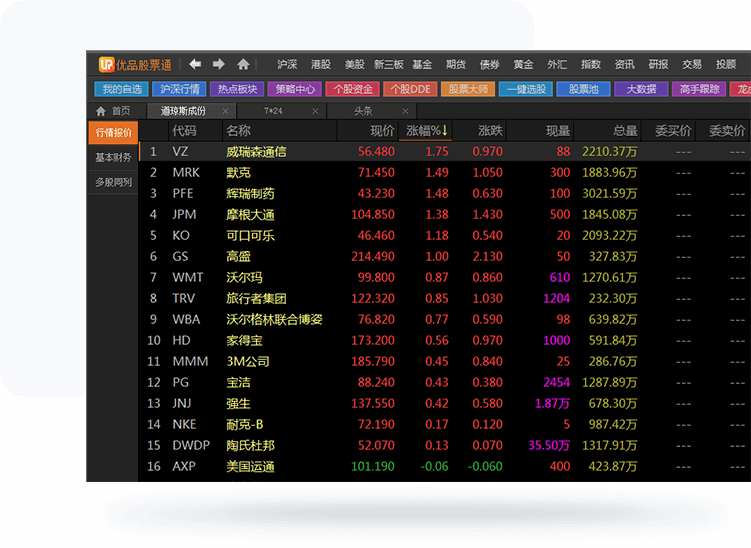Close the 7*24 tab
Image resolution: width=751 pixels, height=548 pixels.
[x=315, y=111]
